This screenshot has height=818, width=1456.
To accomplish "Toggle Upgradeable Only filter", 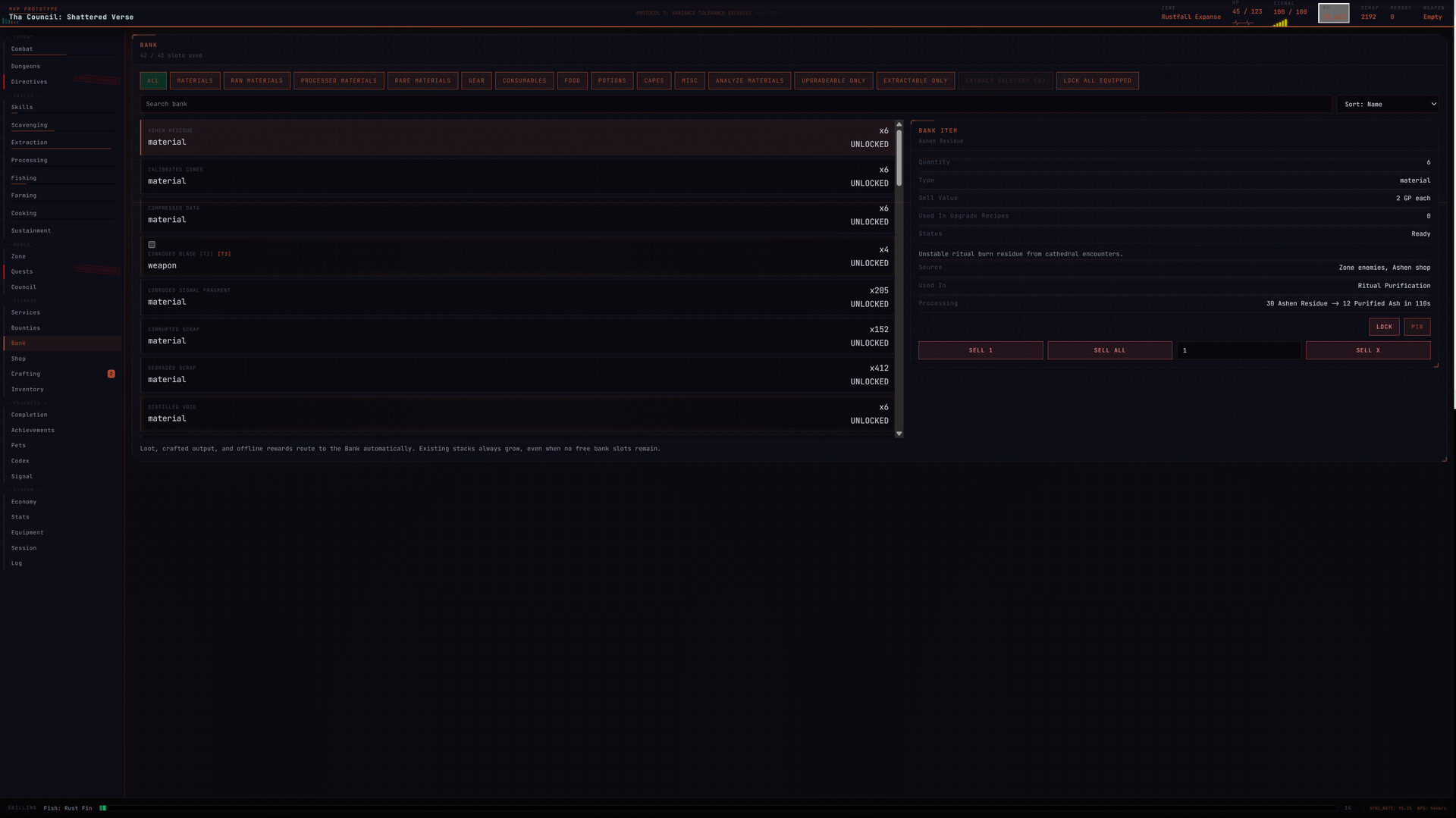I will pos(833,80).
